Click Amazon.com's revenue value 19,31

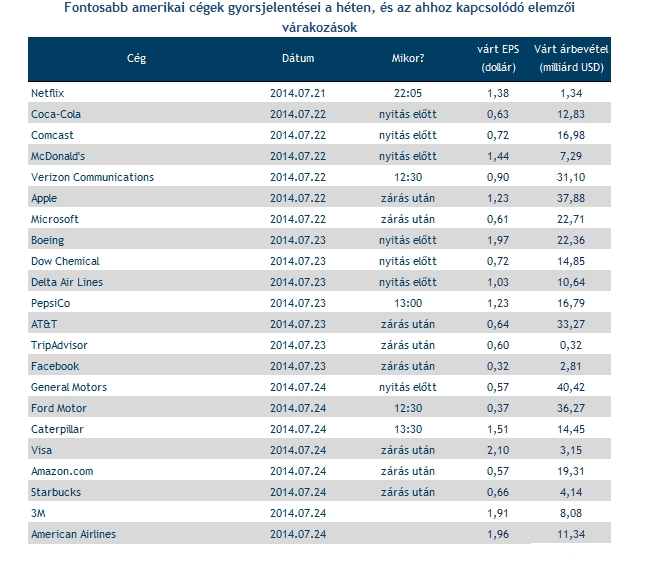point(571,471)
